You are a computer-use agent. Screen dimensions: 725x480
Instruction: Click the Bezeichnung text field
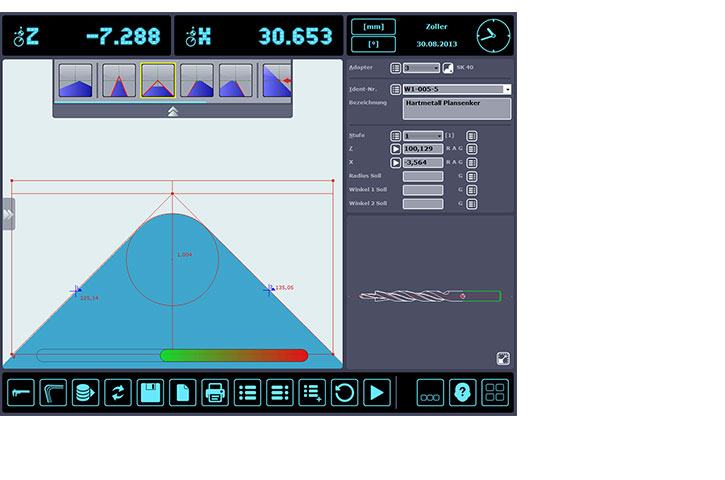456,108
